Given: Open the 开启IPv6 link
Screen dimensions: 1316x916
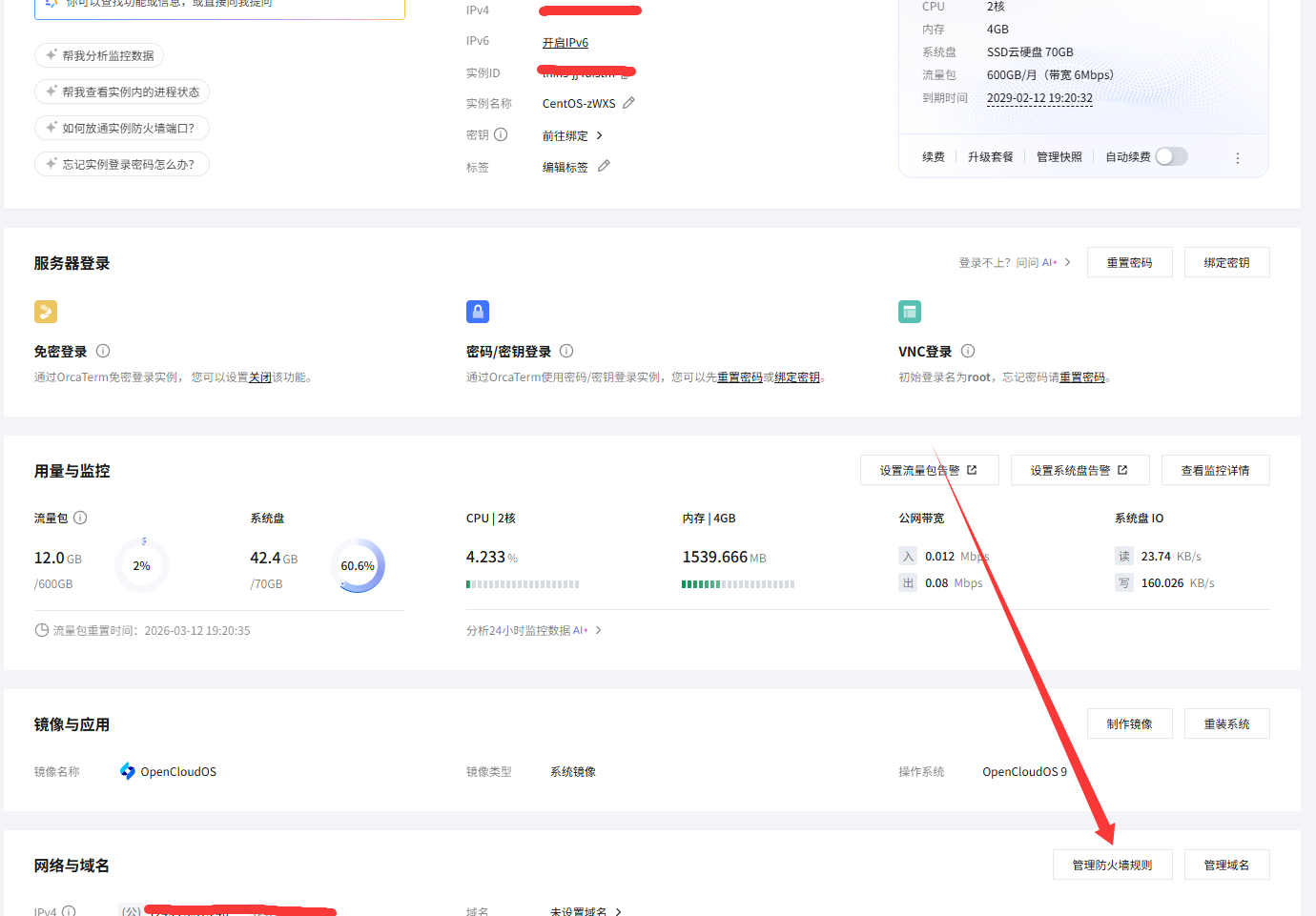Looking at the screenshot, I should 567,41.
